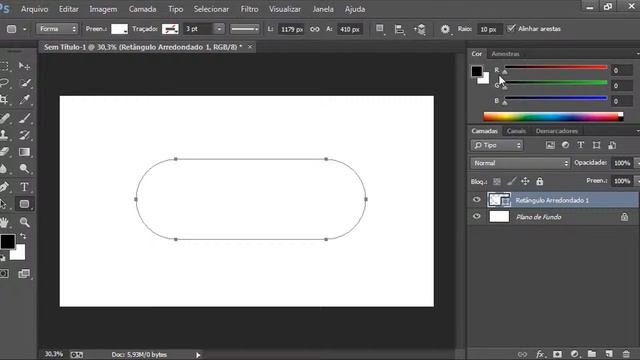
Task: Toggle lock all for layer
Action: pos(540,181)
